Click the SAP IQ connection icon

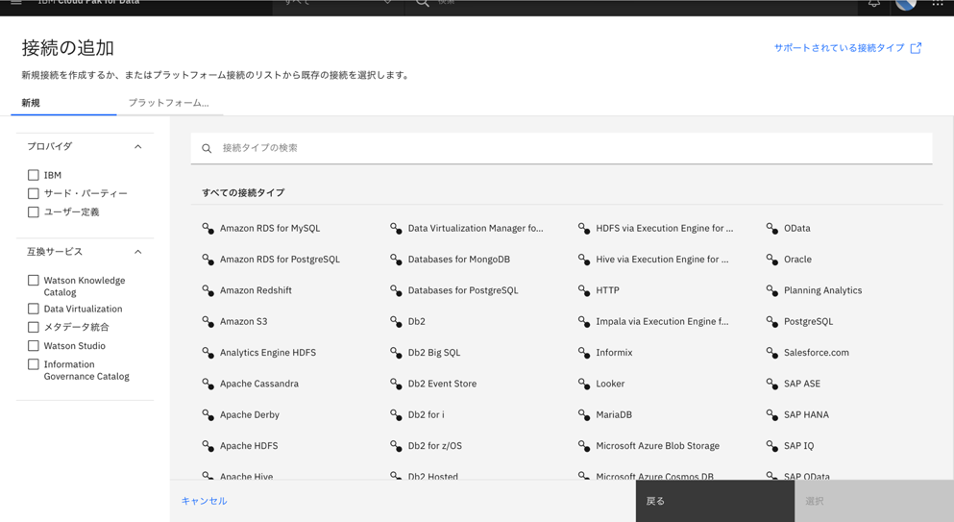[772, 445]
